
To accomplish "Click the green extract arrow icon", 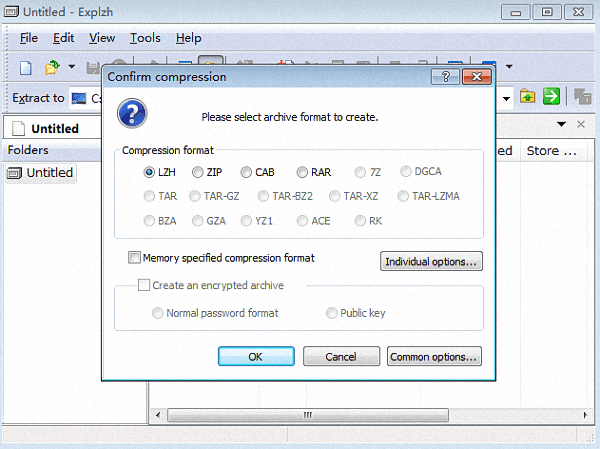I will pos(551,97).
